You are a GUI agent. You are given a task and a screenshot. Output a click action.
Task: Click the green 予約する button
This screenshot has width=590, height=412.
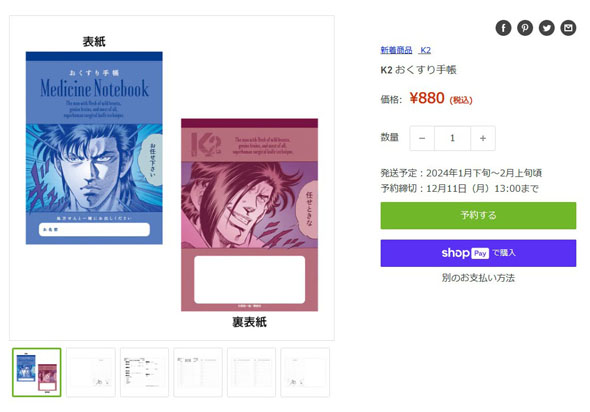478,216
